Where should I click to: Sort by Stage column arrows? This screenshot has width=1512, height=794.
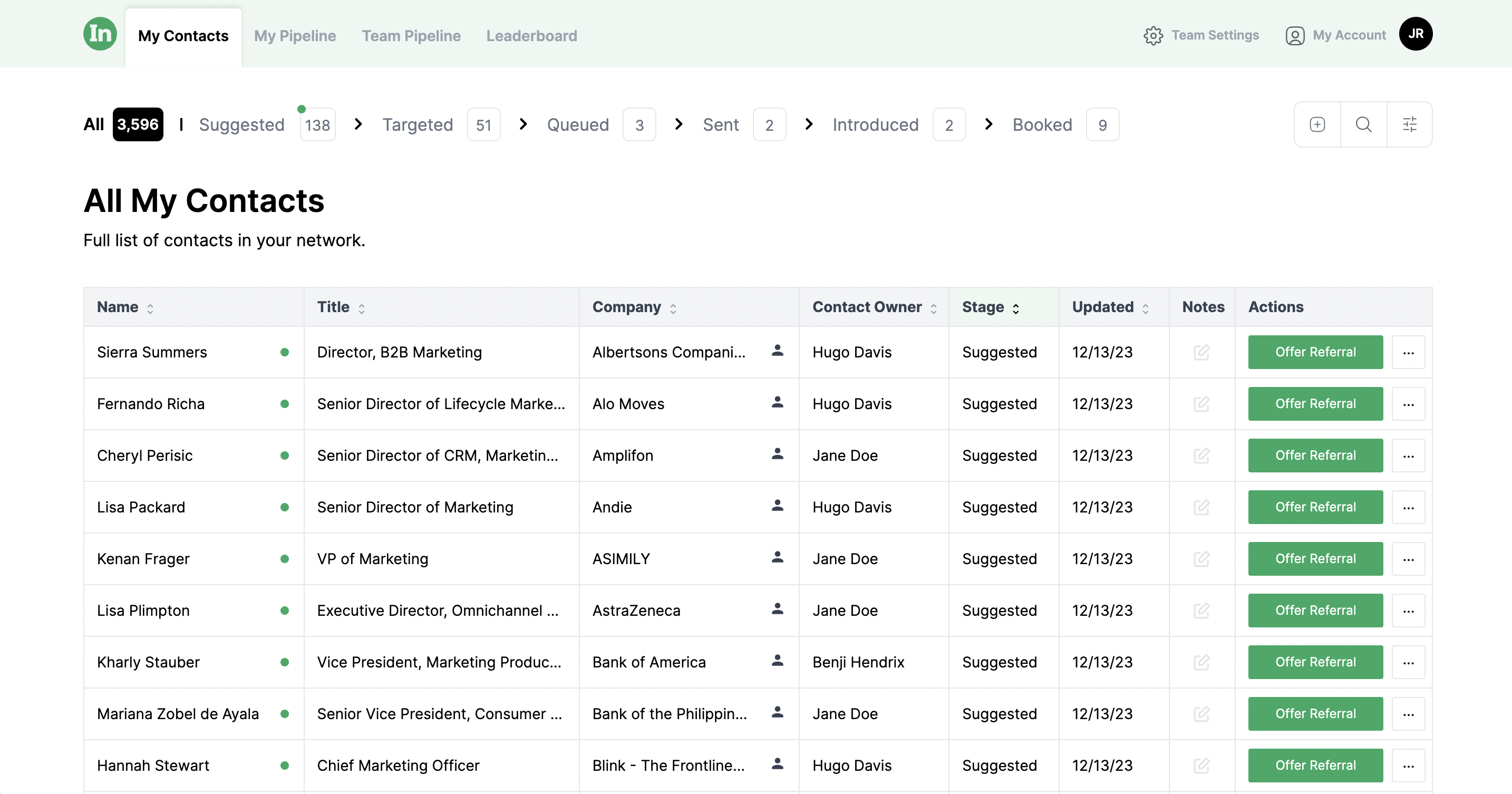coord(1015,308)
